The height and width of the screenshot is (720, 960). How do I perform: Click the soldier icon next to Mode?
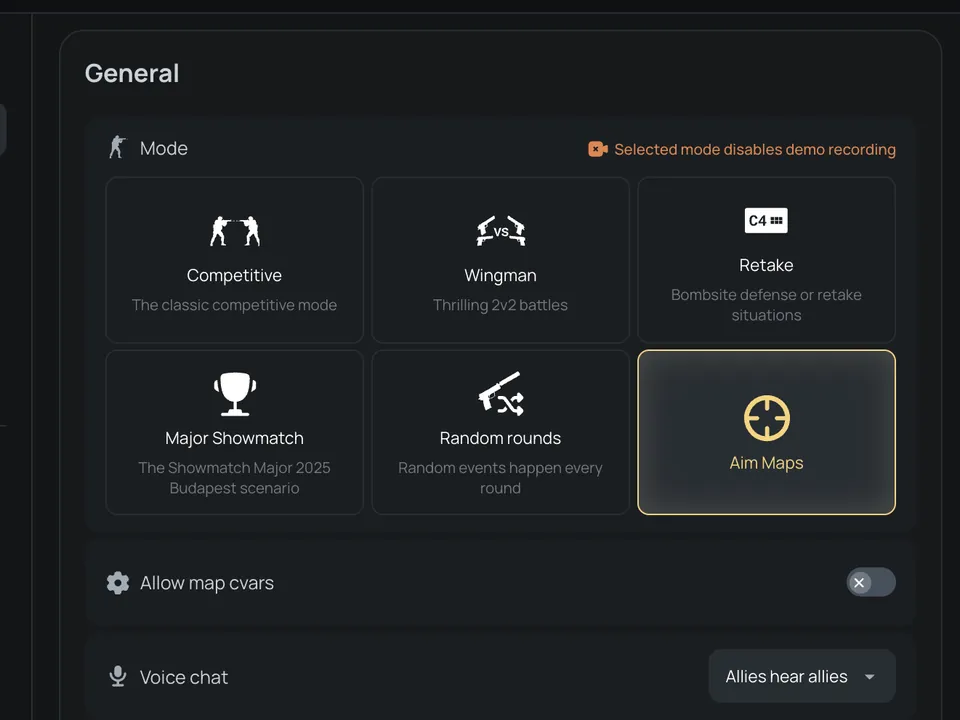pos(117,148)
